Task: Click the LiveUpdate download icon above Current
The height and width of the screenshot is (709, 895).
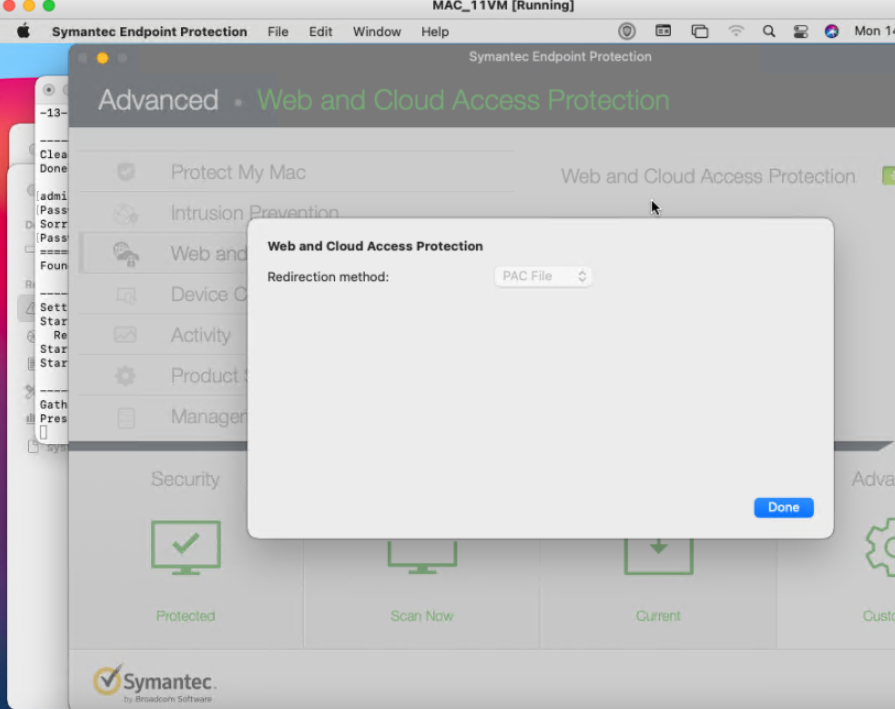Action: click(658, 557)
